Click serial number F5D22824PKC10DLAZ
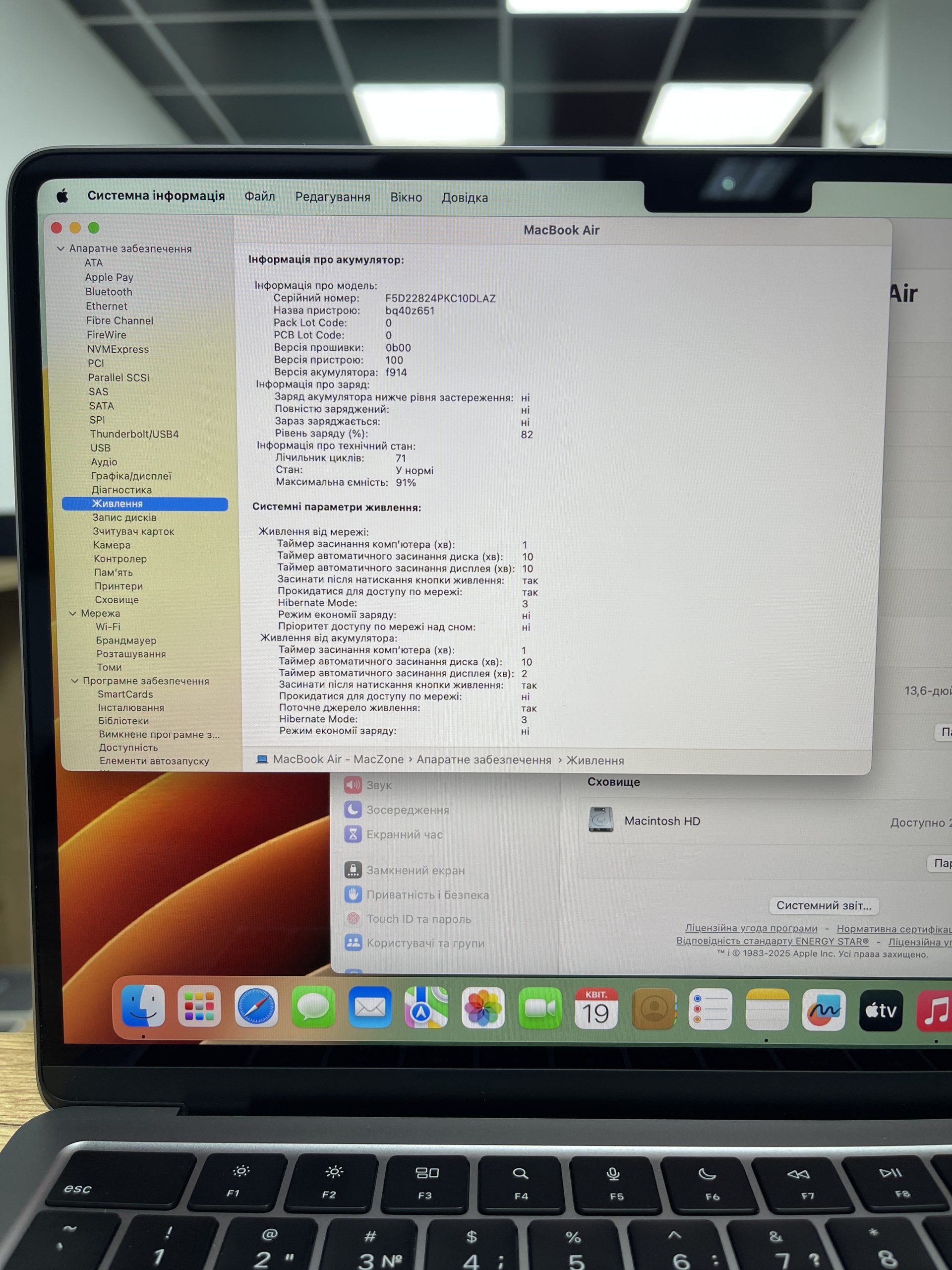Image resolution: width=952 pixels, height=1270 pixels. [x=440, y=299]
